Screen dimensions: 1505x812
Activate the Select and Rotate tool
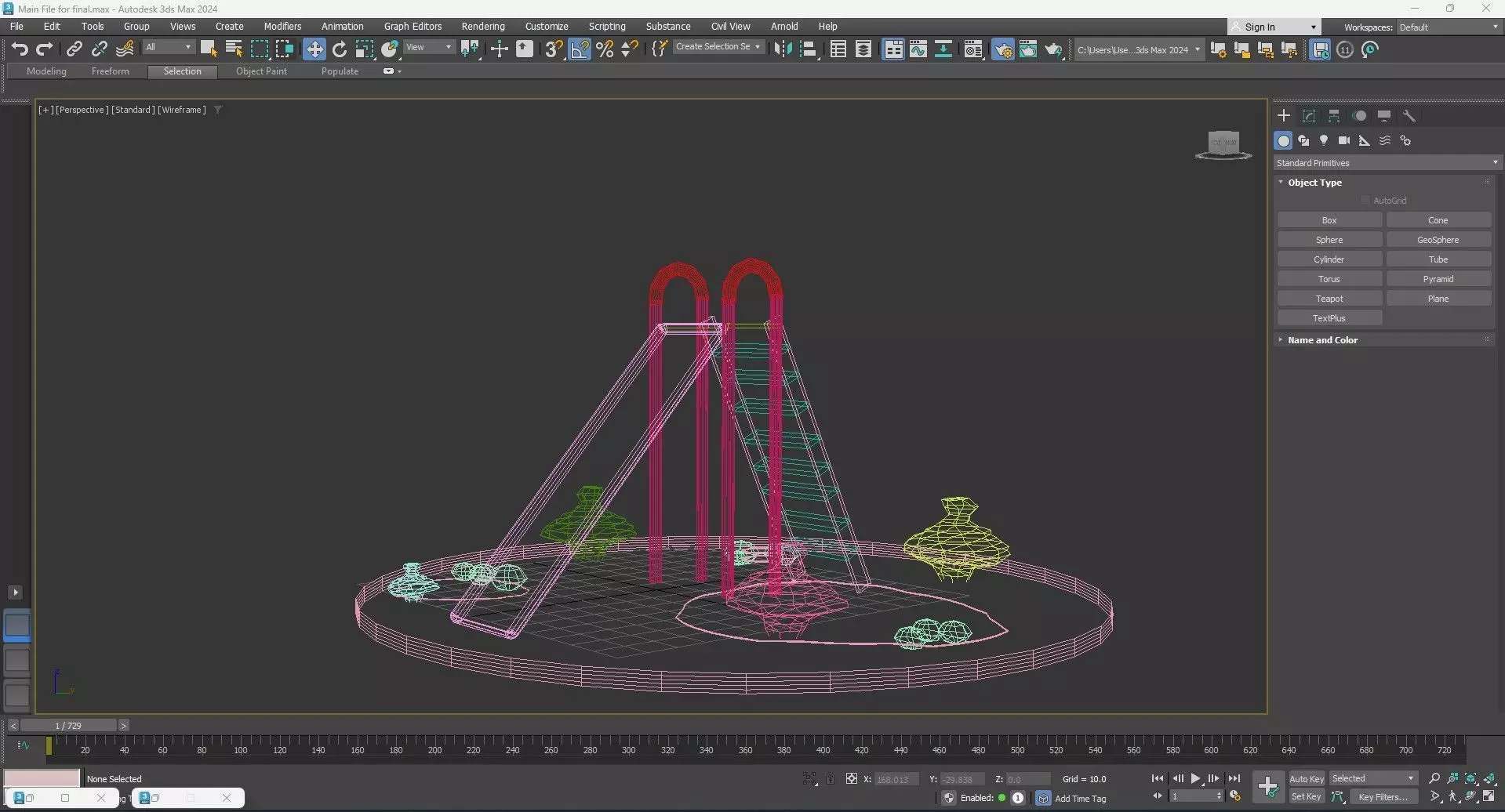click(x=340, y=49)
